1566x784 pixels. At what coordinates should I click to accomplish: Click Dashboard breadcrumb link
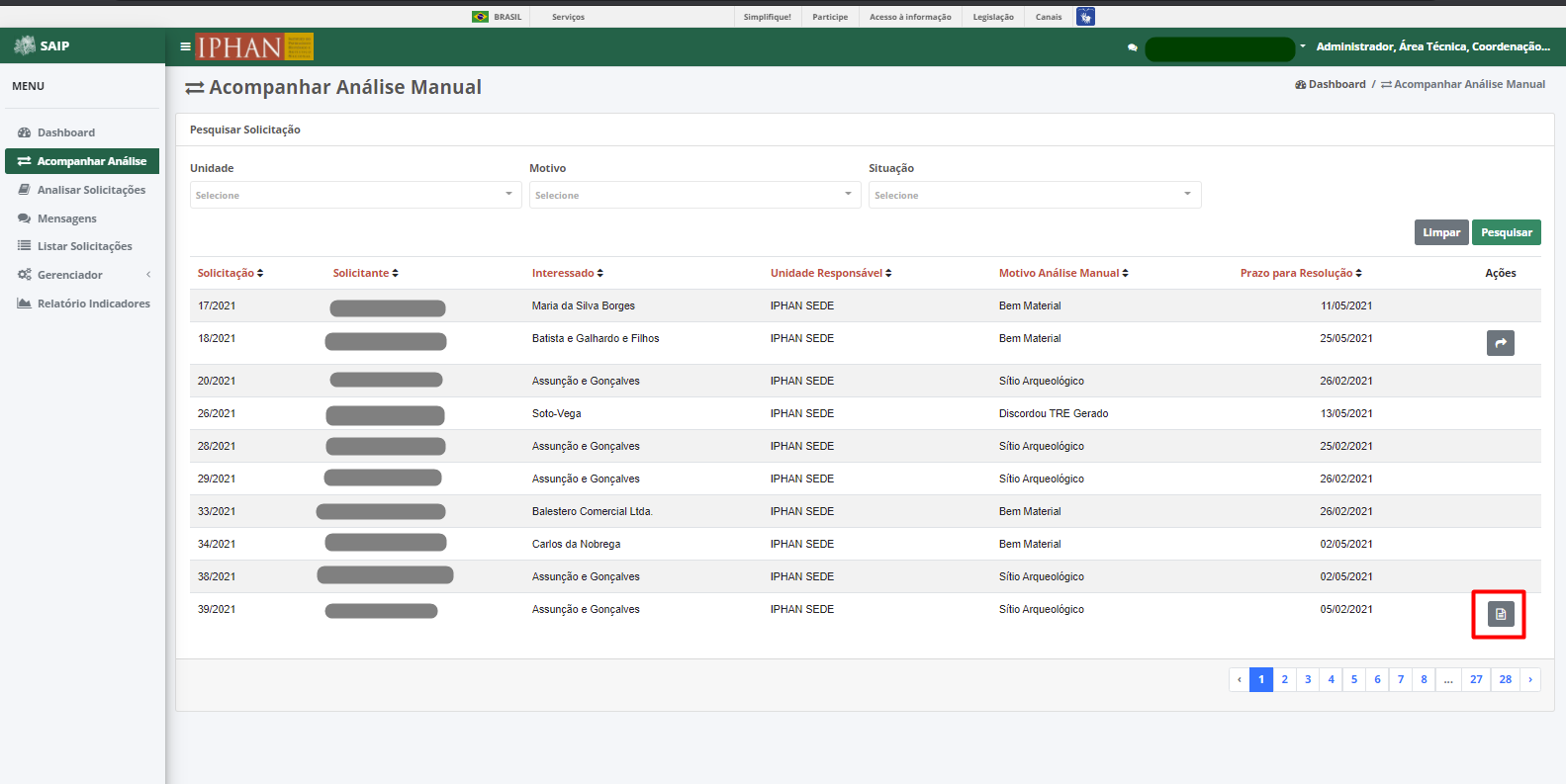click(1331, 84)
